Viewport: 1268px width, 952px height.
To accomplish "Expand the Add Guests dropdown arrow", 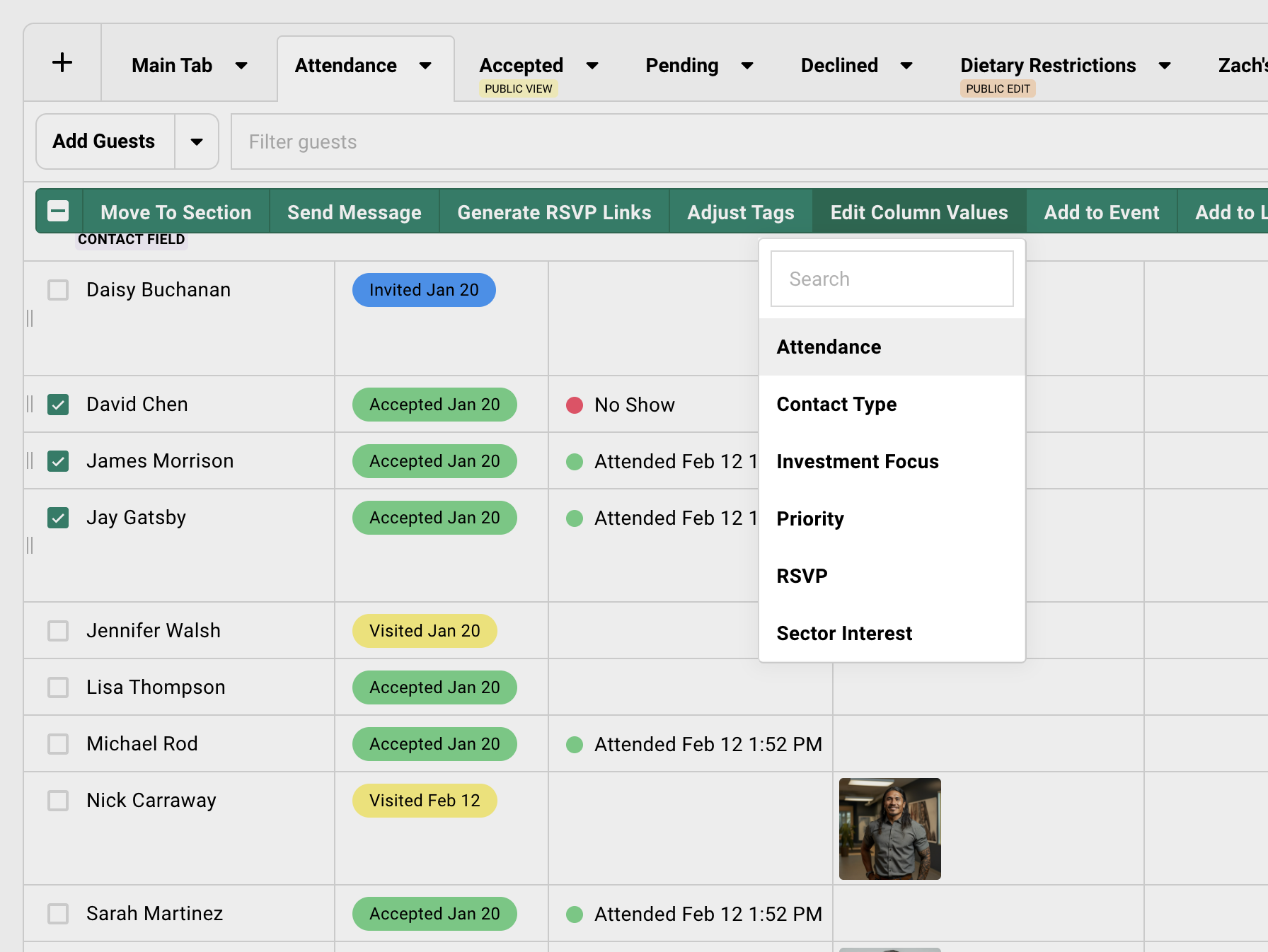I will [197, 141].
